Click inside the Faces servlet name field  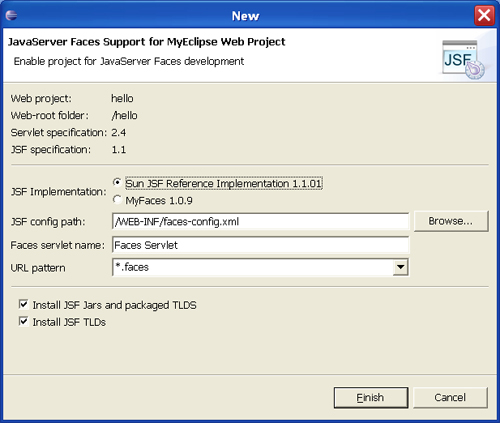click(261, 245)
